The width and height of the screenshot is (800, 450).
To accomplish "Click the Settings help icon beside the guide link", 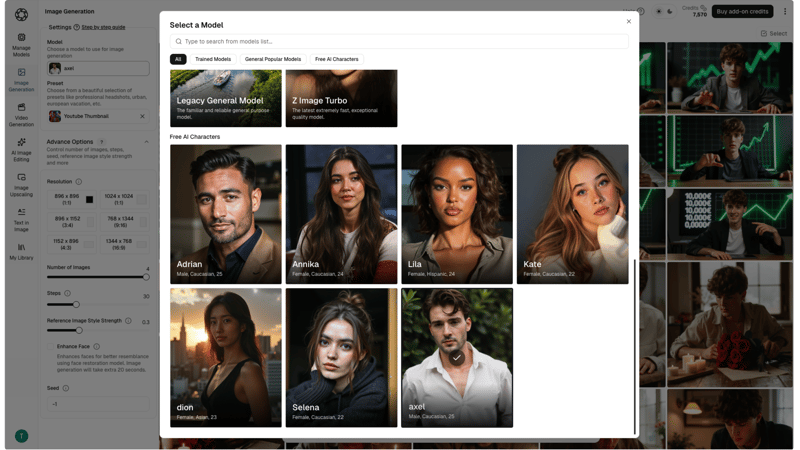I will tap(77, 27).
